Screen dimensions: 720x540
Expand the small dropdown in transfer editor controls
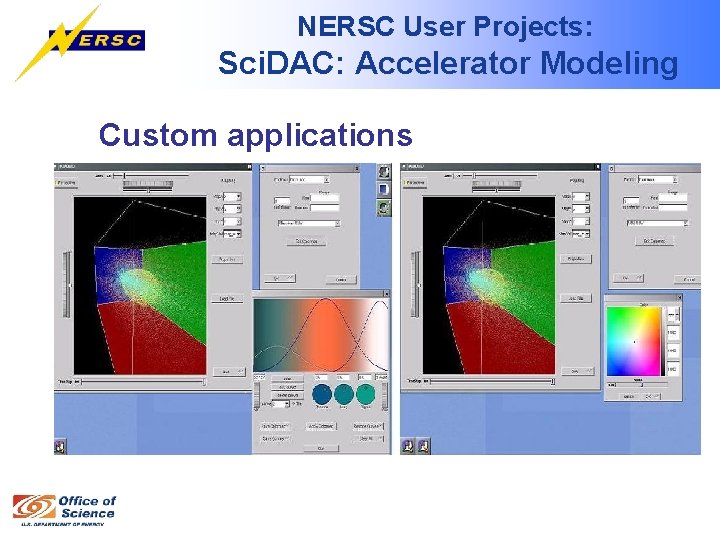pos(281,404)
